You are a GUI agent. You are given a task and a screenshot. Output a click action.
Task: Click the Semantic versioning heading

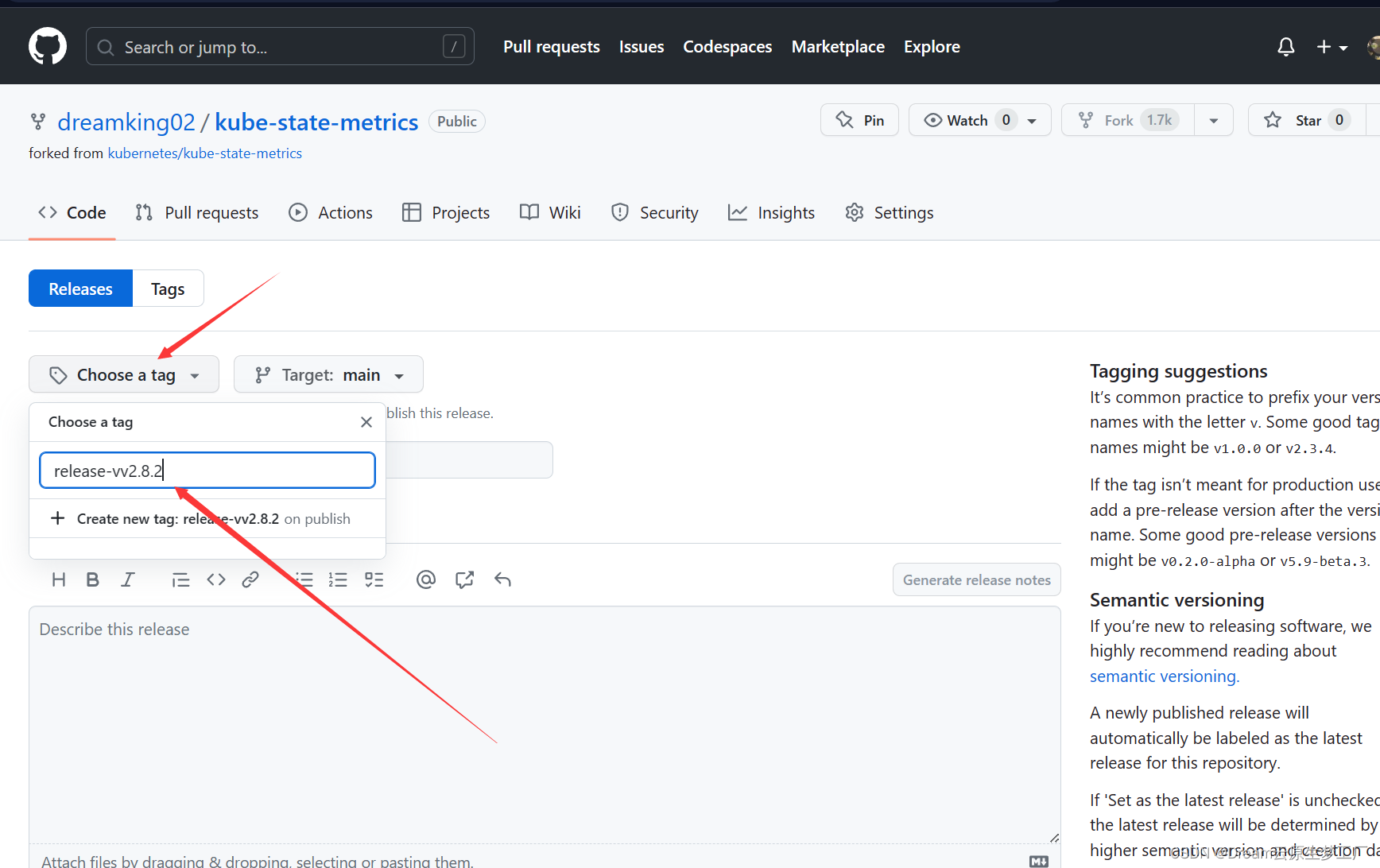click(1176, 600)
